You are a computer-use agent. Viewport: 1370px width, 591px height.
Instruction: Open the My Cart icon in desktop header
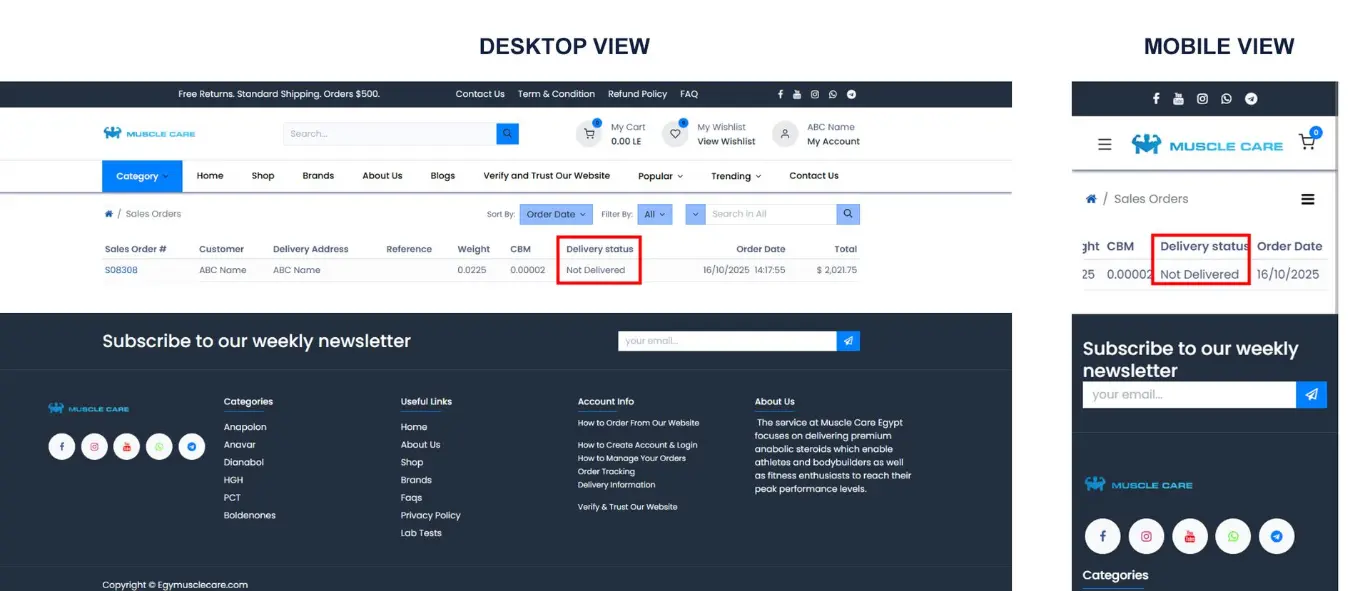click(x=589, y=134)
